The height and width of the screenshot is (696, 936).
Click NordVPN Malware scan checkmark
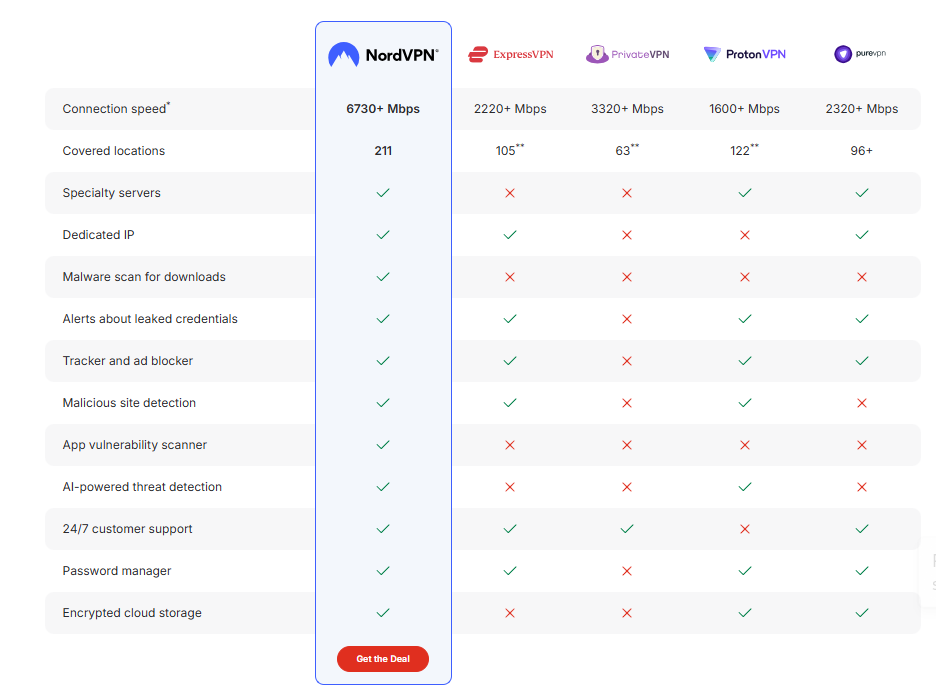coord(383,276)
